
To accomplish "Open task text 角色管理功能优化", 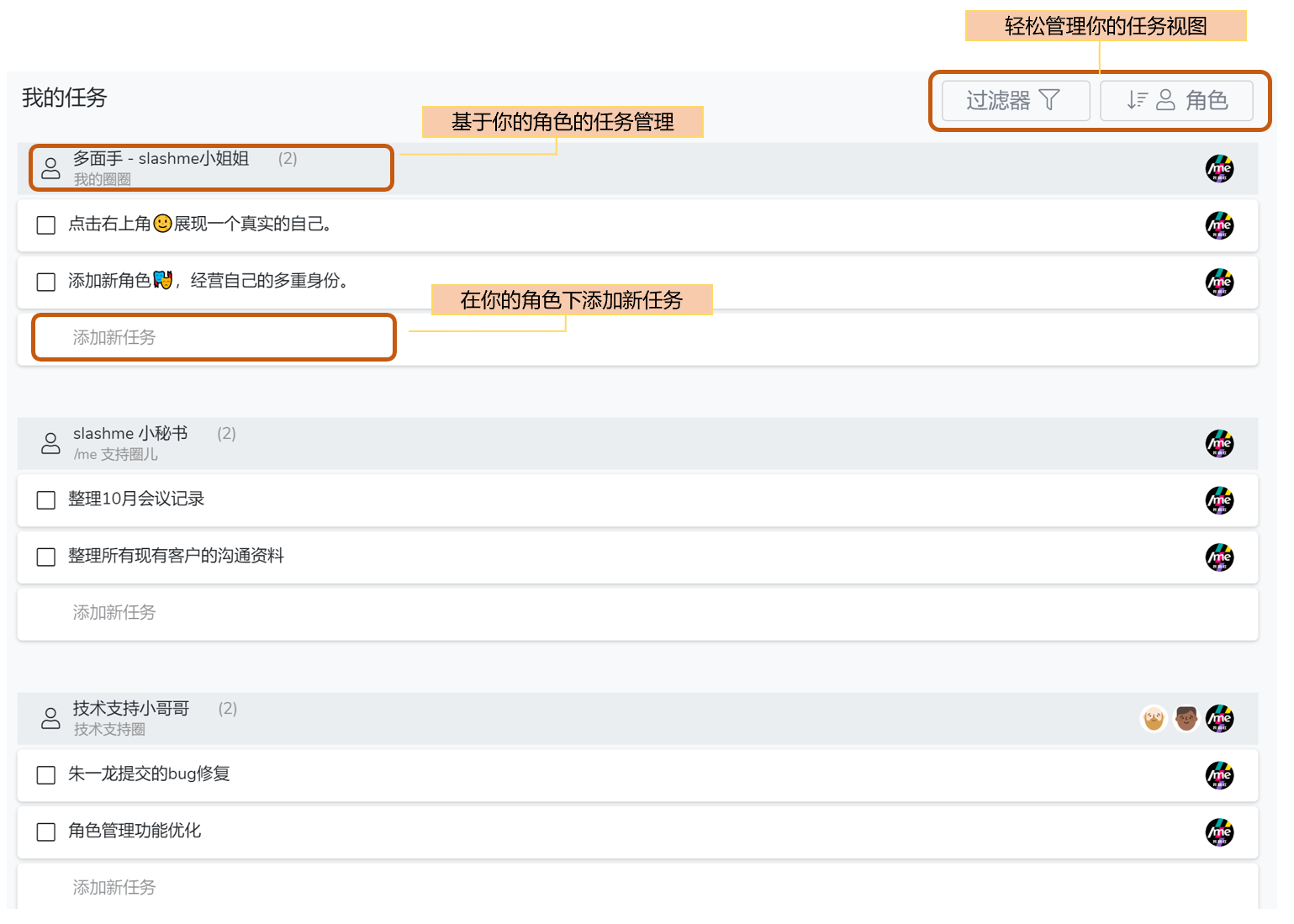I will tap(135, 831).
